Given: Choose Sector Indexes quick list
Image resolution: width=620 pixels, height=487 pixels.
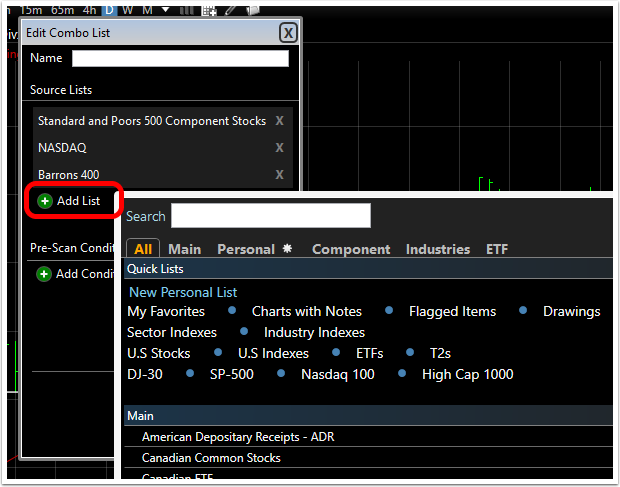Looking at the screenshot, I should click(x=172, y=332).
